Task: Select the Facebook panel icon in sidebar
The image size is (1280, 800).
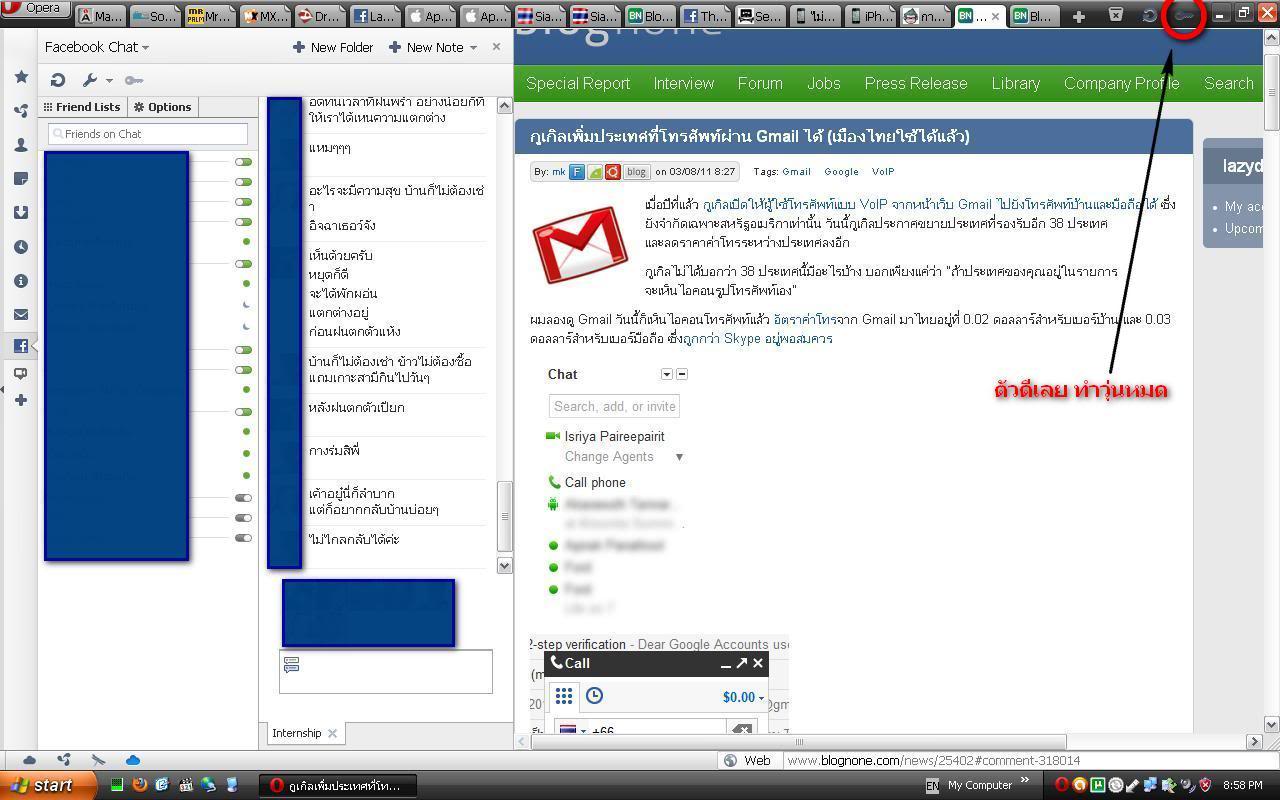Action: click(21, 346)
